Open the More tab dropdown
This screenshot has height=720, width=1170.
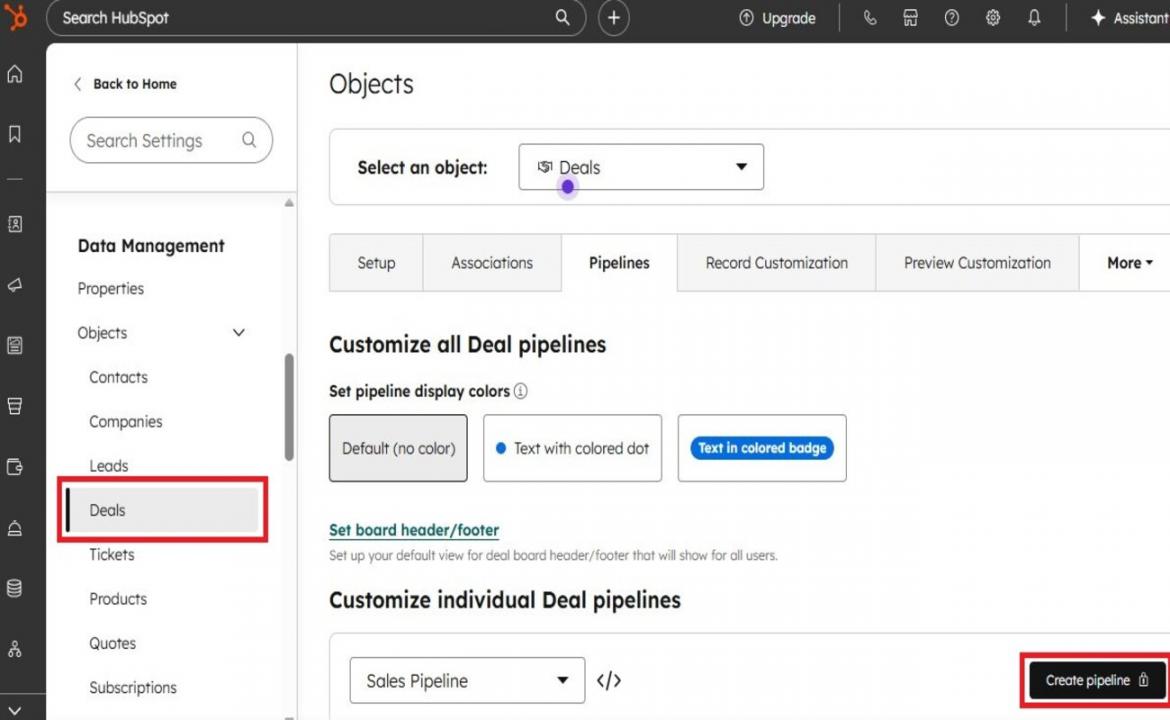tap(1129, 263)
